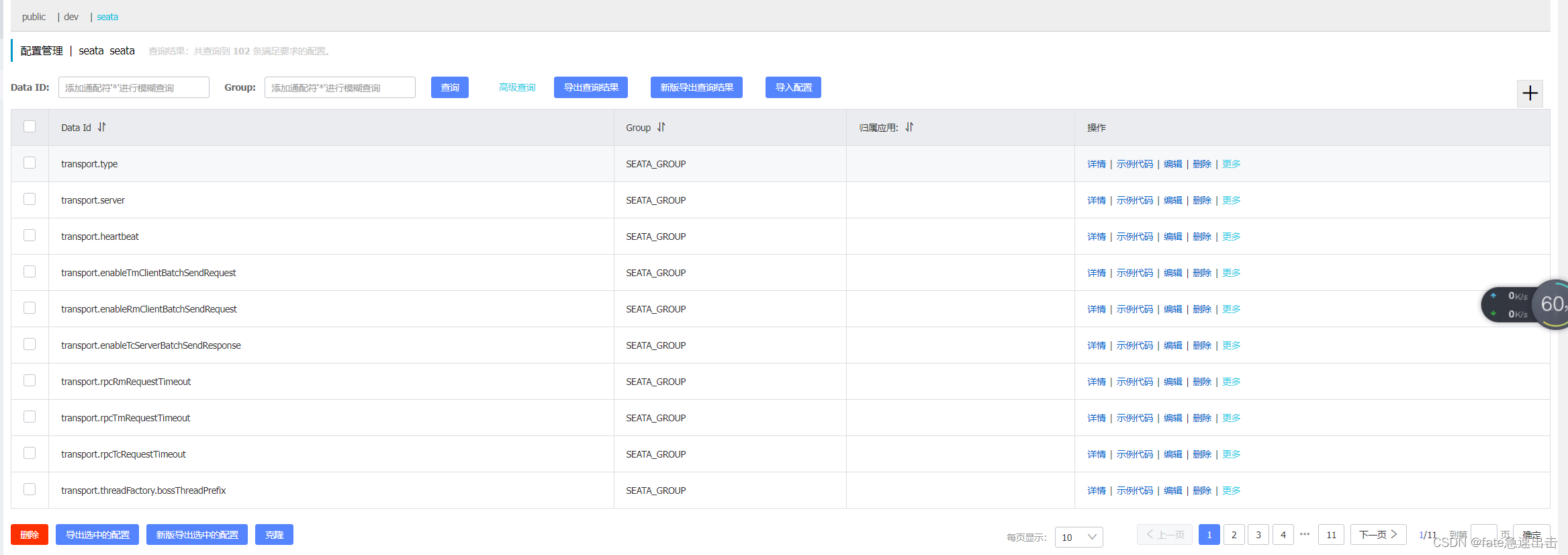Select the transport.enableTmClientBatchSendRequest row checkbox
1568x555 pixels.
pos(30,271)
